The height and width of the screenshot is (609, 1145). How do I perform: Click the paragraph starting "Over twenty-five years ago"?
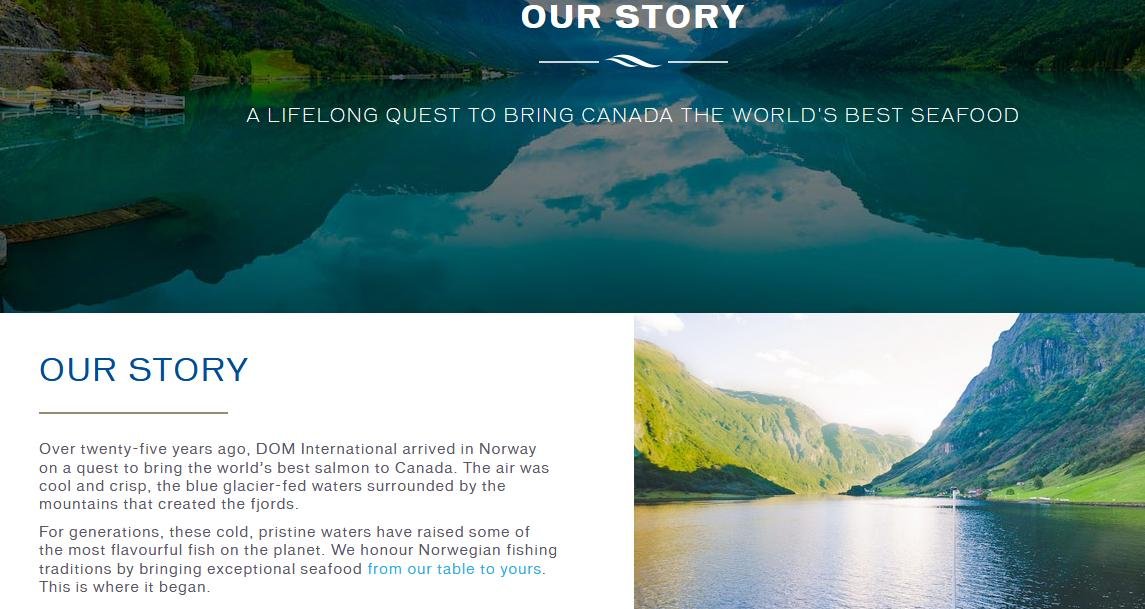[x=294, y=476]
